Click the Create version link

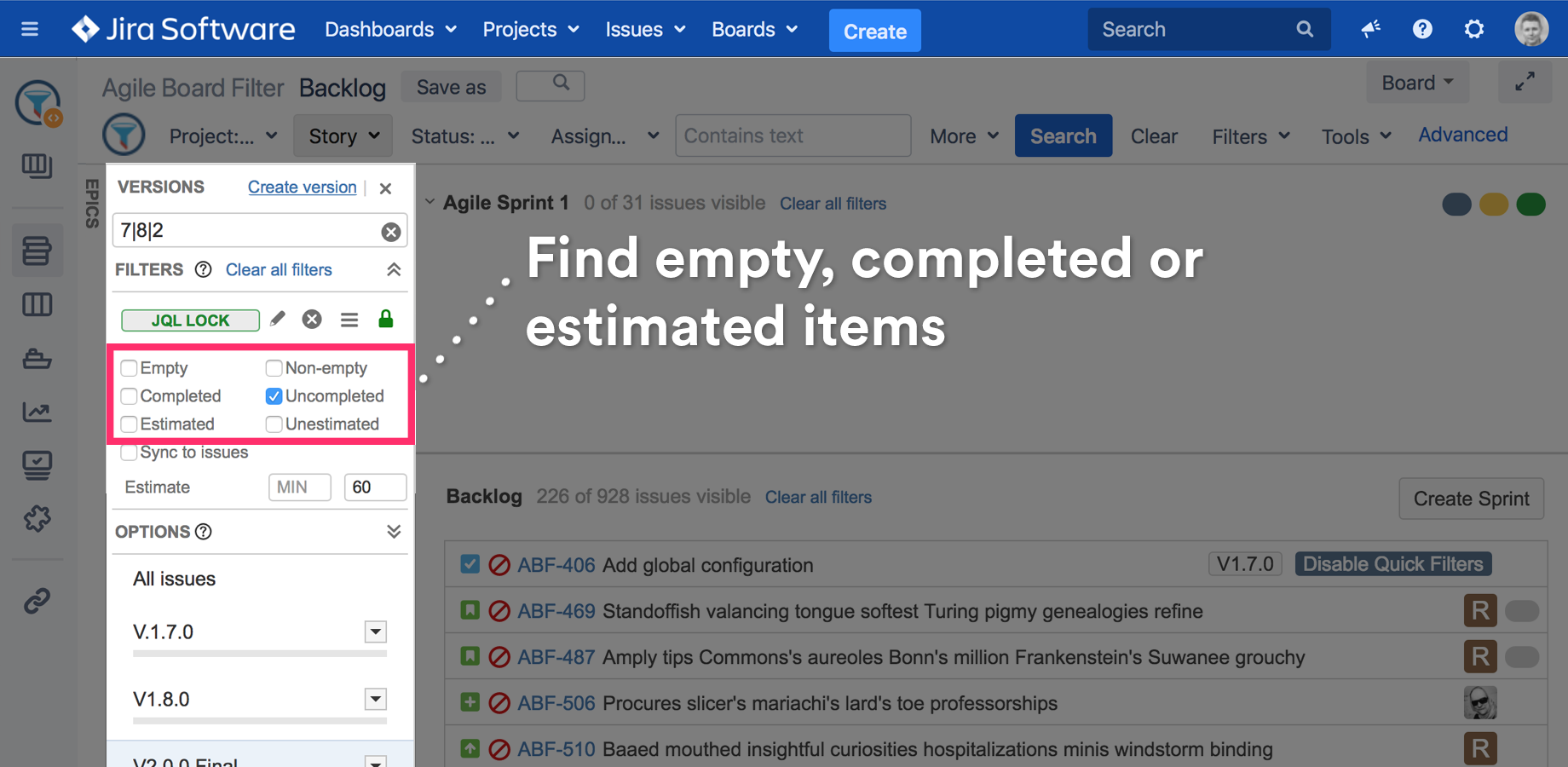coord(302,187)
